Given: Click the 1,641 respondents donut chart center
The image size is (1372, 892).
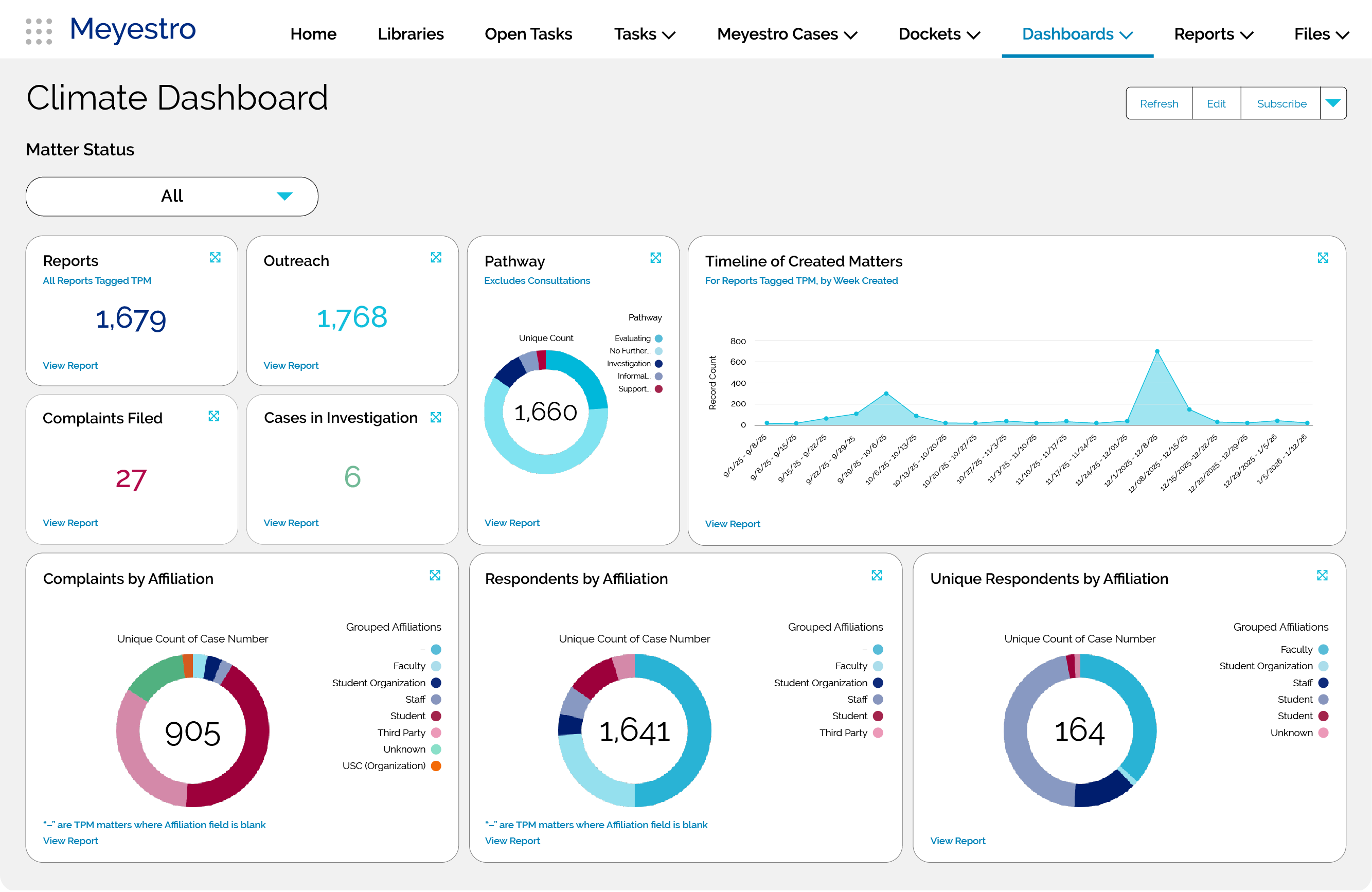Looking at the screenshot, I should point(635,731).
